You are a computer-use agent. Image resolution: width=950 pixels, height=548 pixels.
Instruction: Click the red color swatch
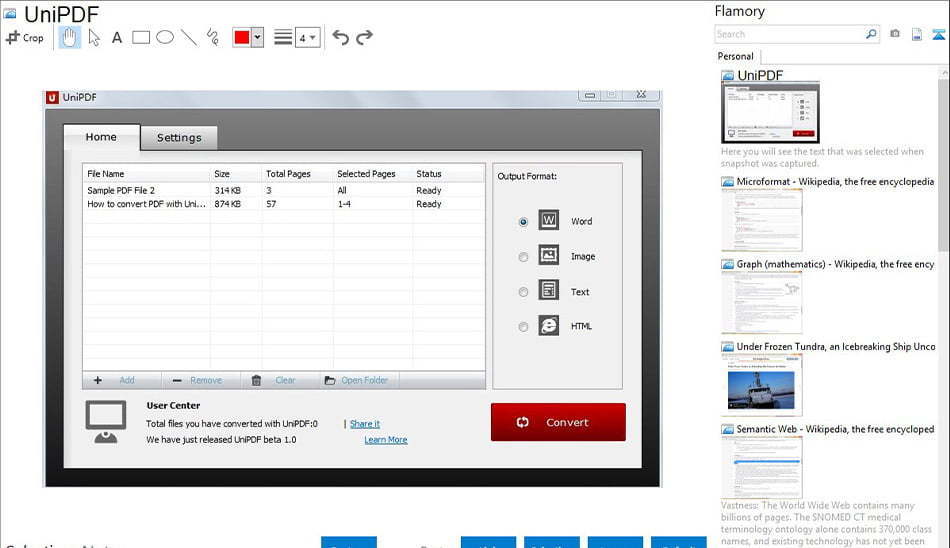(242, 38)
